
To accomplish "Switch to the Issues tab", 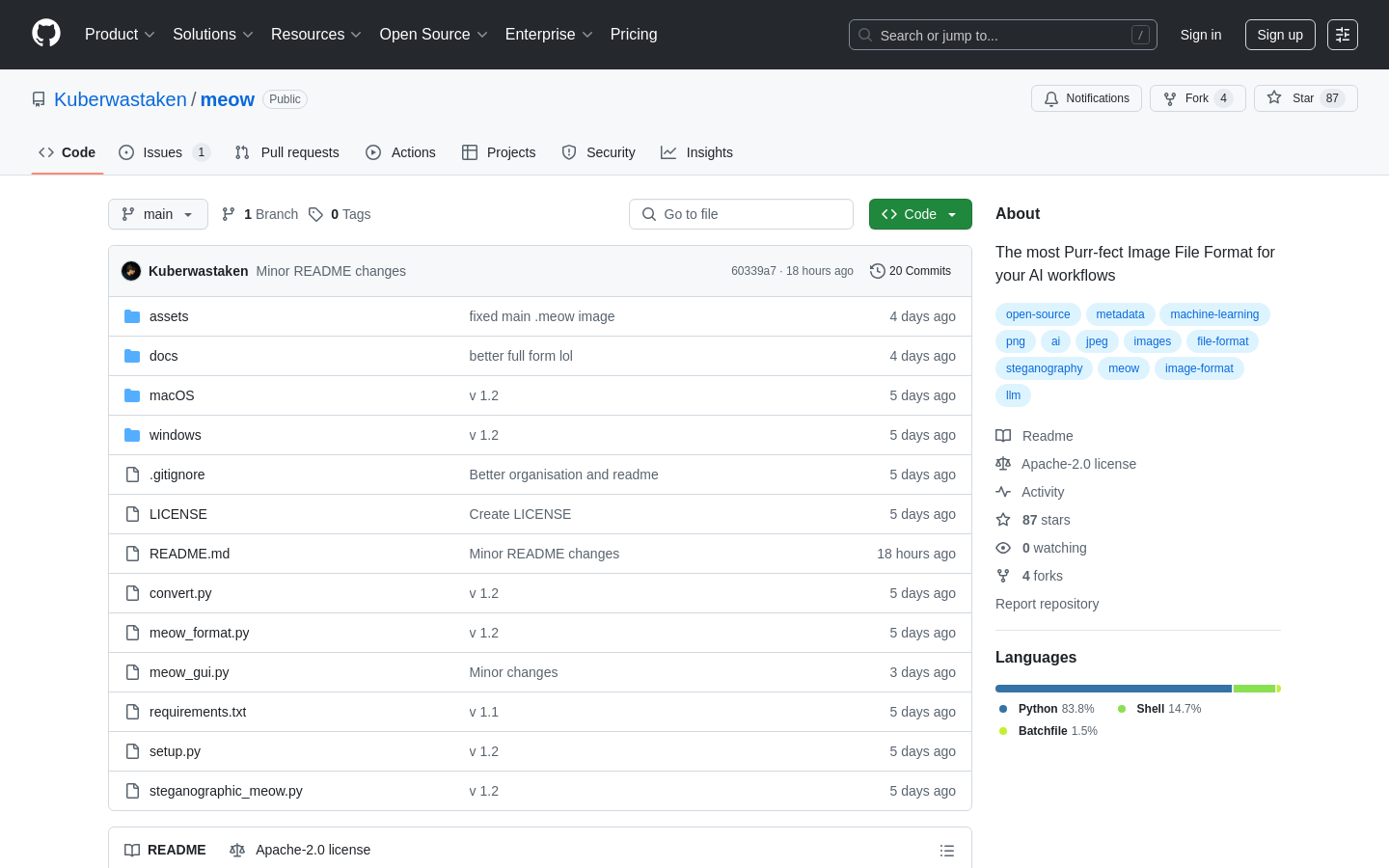I will point(164,152).
